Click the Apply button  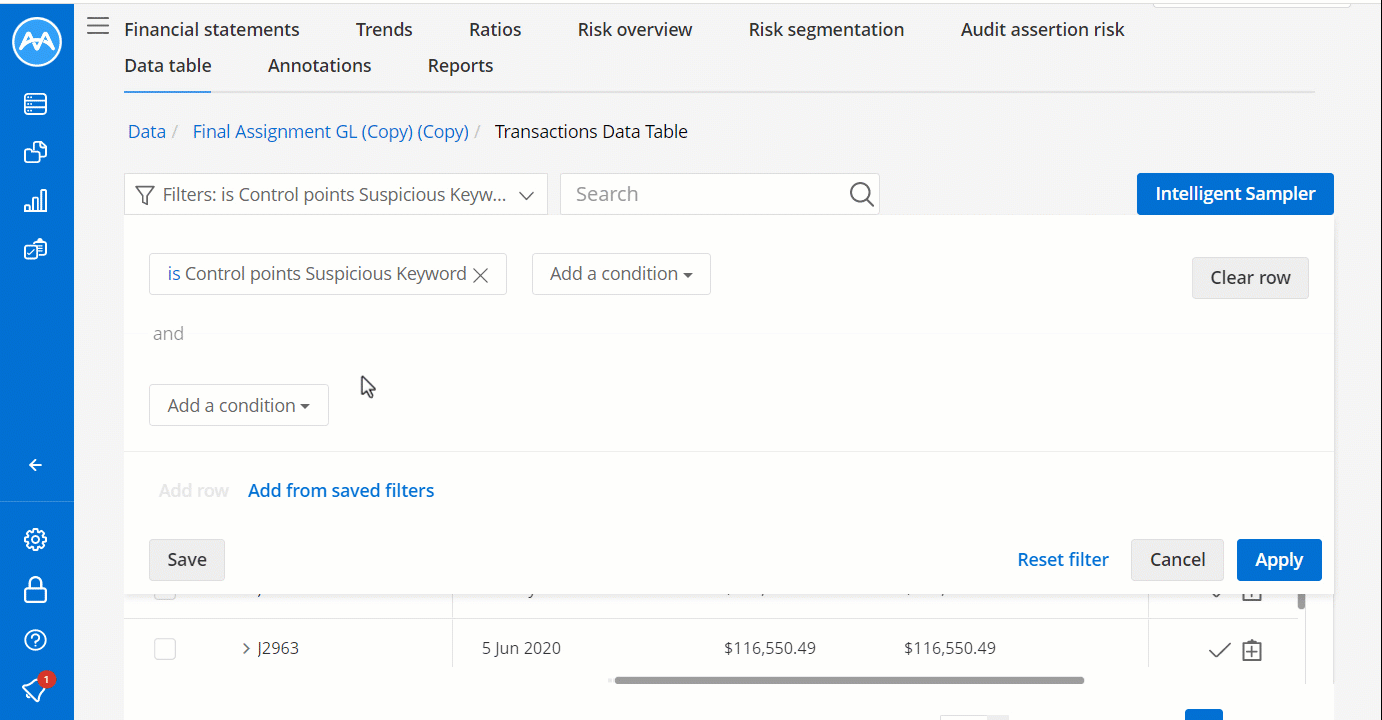coord(1279,560)
